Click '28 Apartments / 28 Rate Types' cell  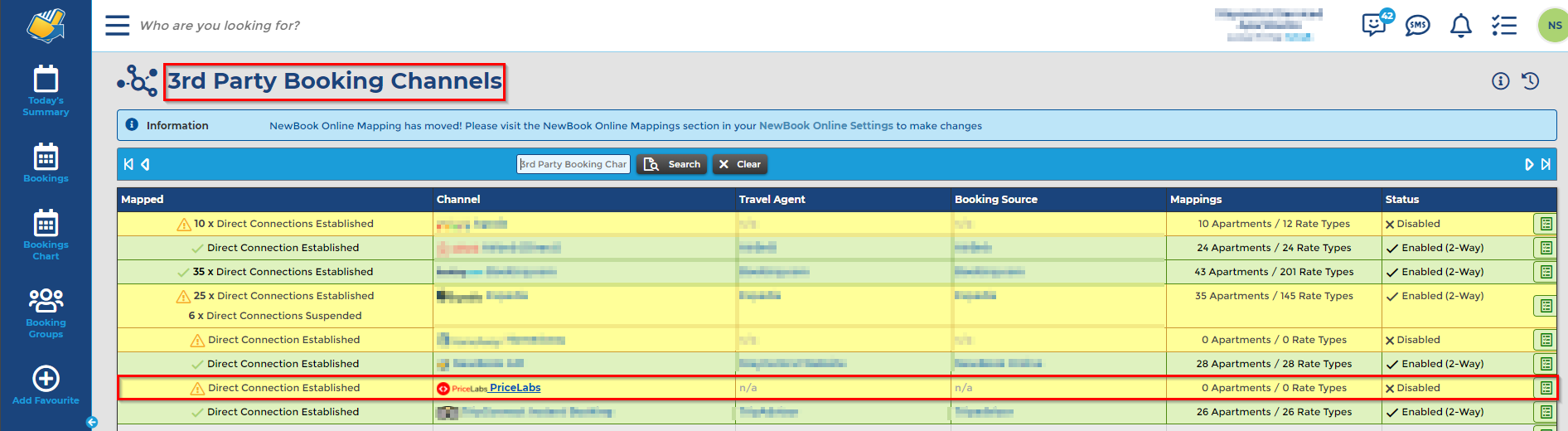(x=1274, y=364)
